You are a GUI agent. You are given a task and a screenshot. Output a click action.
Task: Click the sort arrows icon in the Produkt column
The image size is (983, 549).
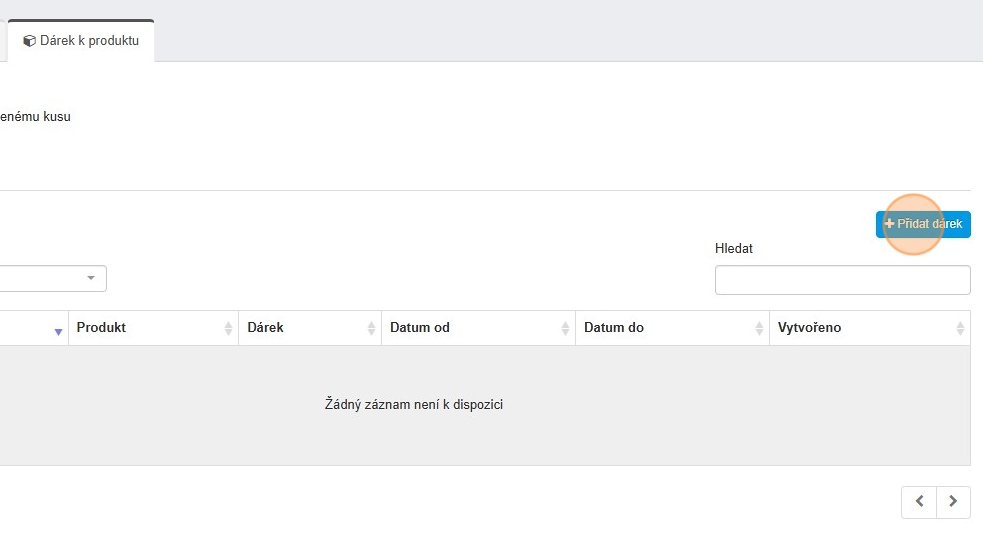(228, 328)
